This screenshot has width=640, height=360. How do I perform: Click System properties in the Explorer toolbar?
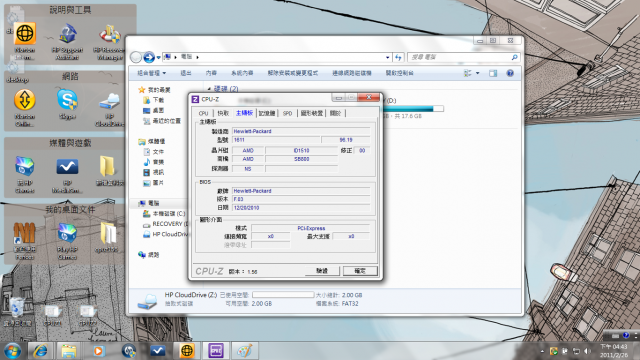pos(242,73)
